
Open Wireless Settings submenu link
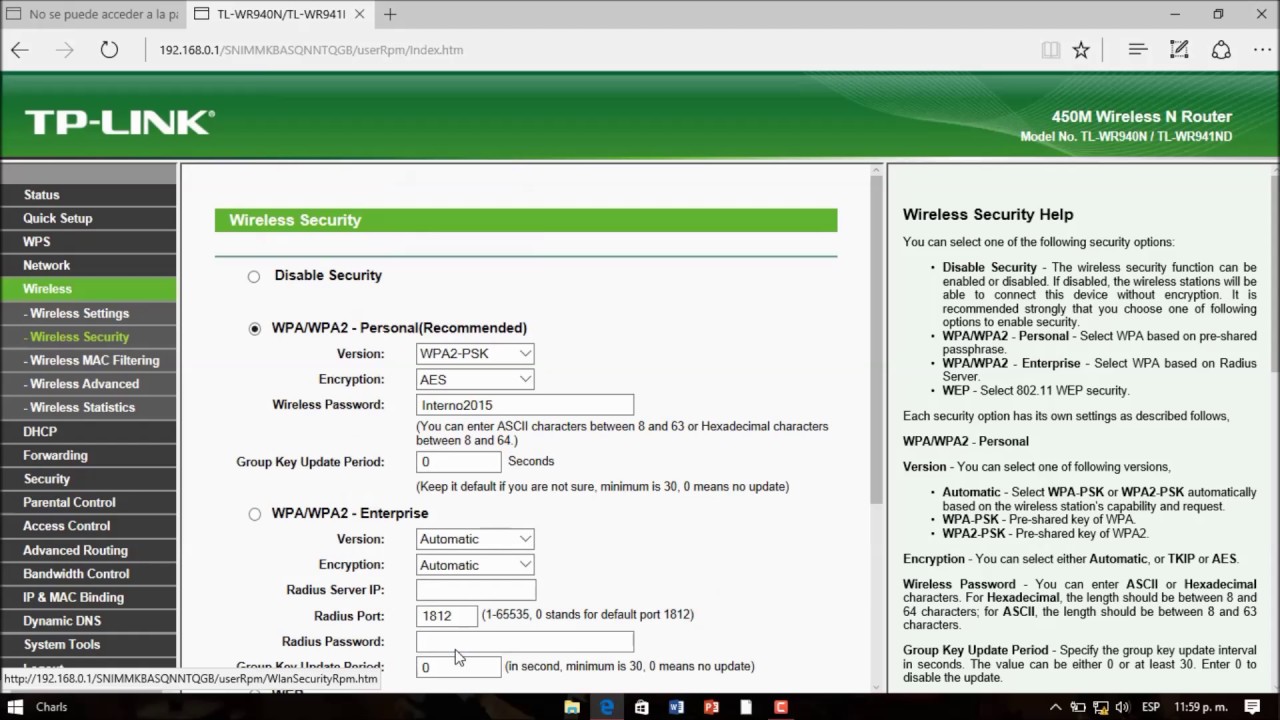coord(77,313)
